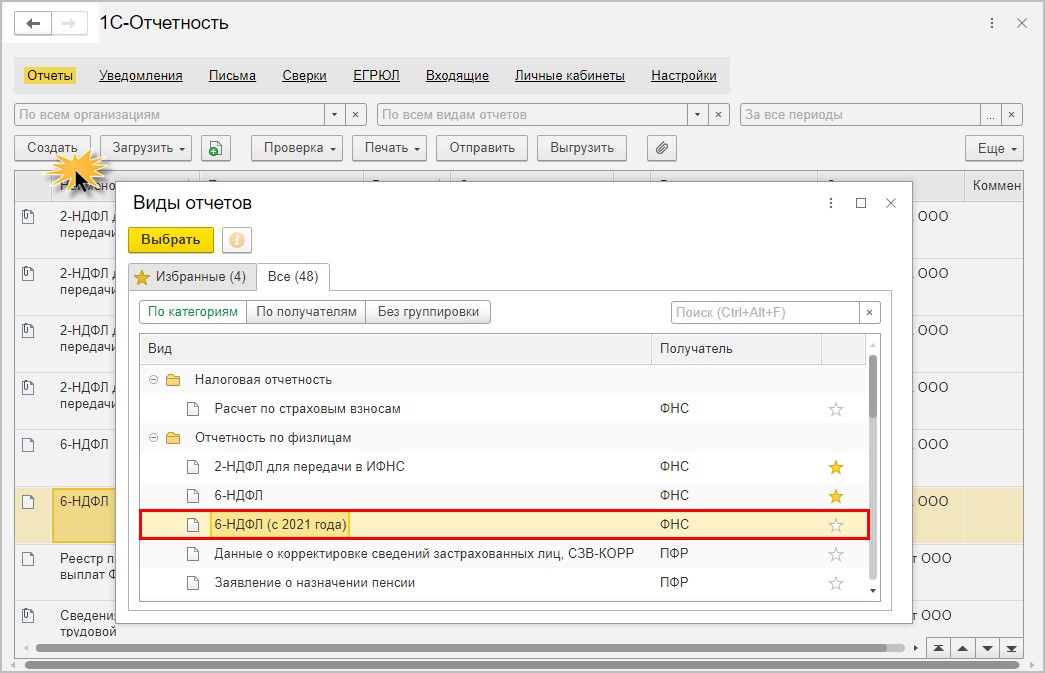This screenshot has height=673, width=1045.
Task: Open the Загрузить dropdown button
Action: click(146, 148)
